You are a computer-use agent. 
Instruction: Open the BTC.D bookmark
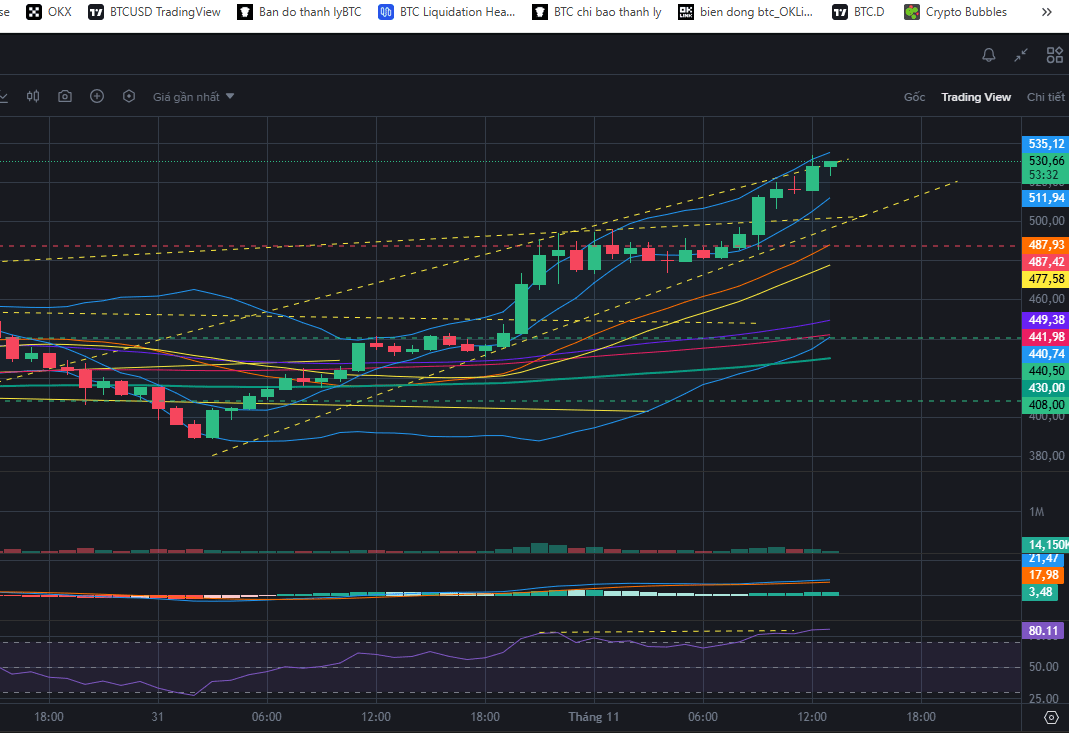[858, 12]
